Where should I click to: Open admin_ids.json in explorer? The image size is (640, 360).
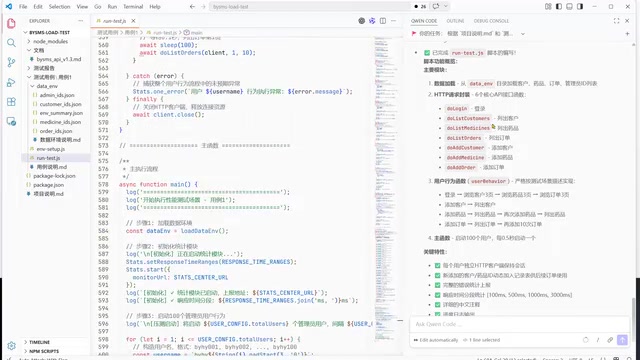57,95
